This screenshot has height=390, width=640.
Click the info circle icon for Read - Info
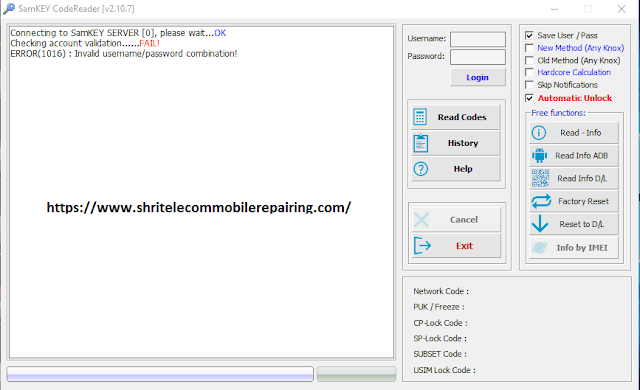539,133
